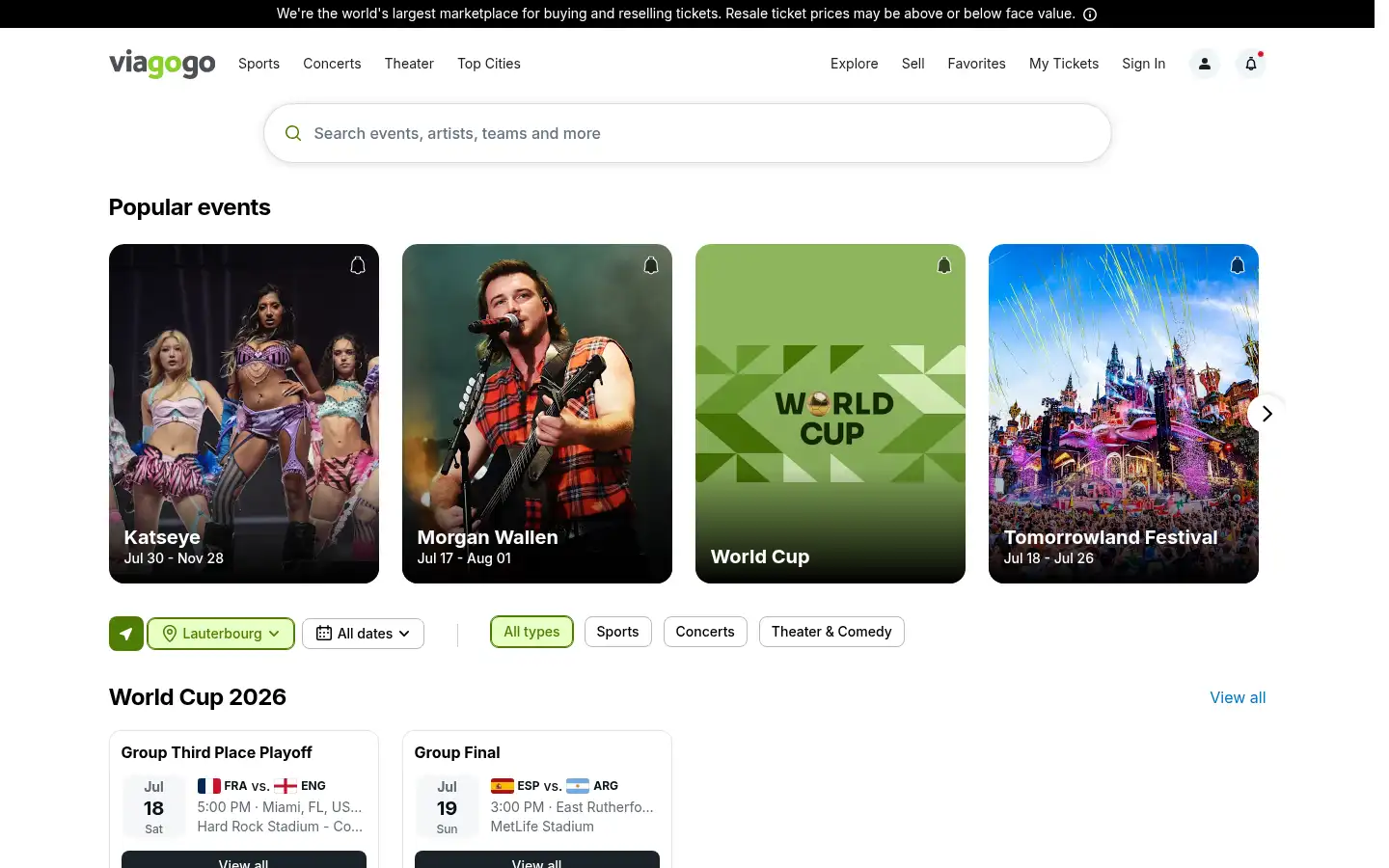Open the World Cup event card
Screen dimensions: 1389x868
click(x=831, y=414)
